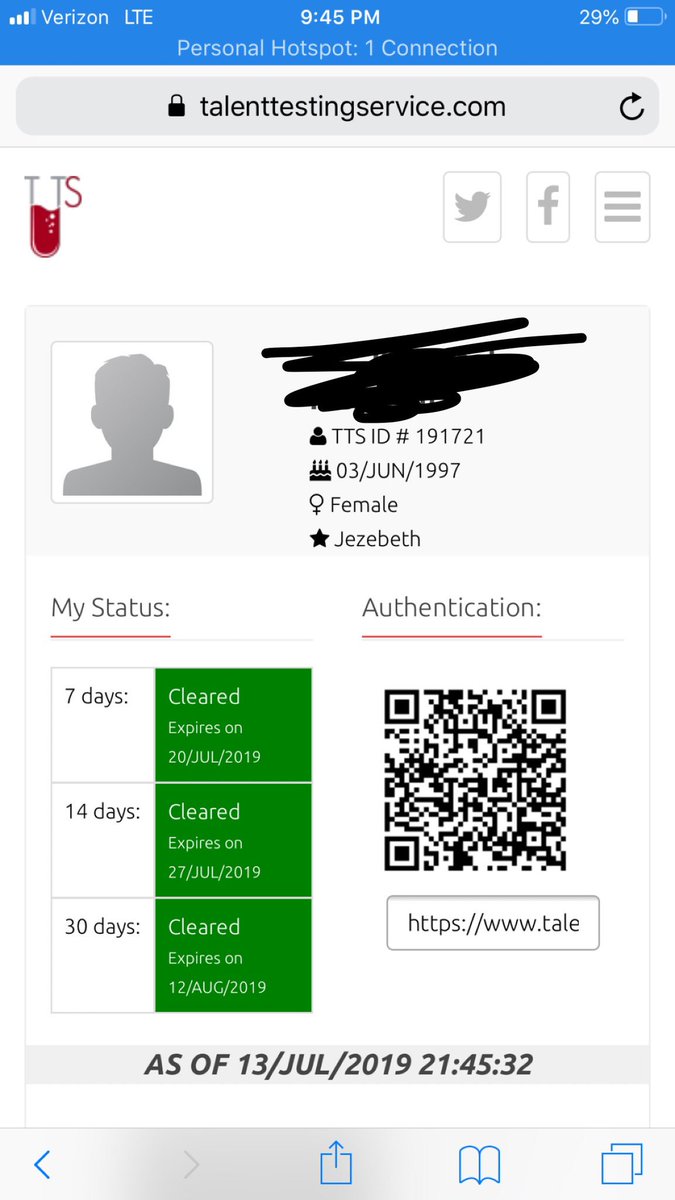This screenshot has width=675, height=1200.
Task: Tap the "7 days:" label
Action: pos(97,697)
